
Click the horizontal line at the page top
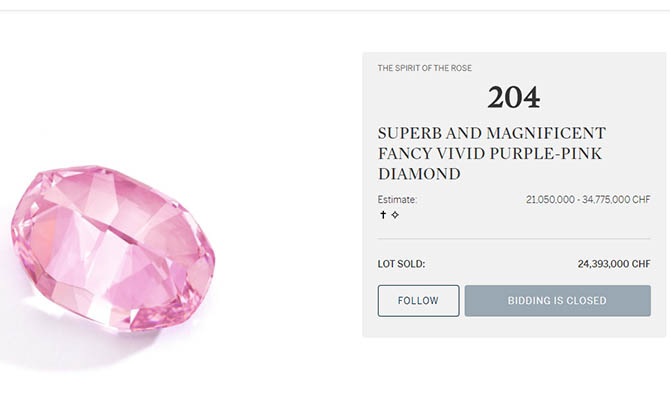click(x=335, y=11)
